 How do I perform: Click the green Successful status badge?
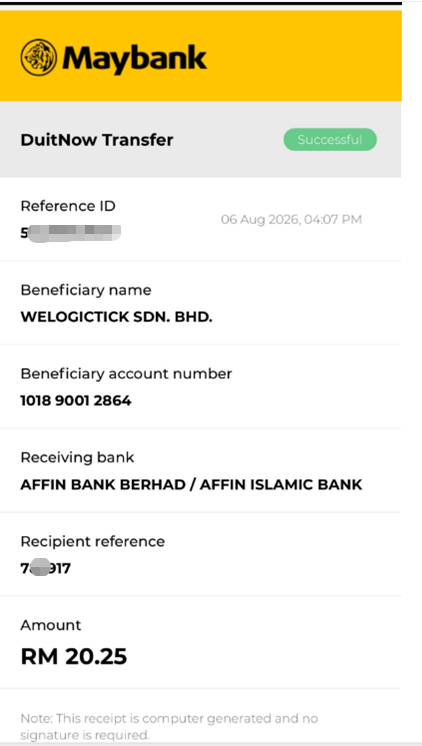tap(330, 140)
